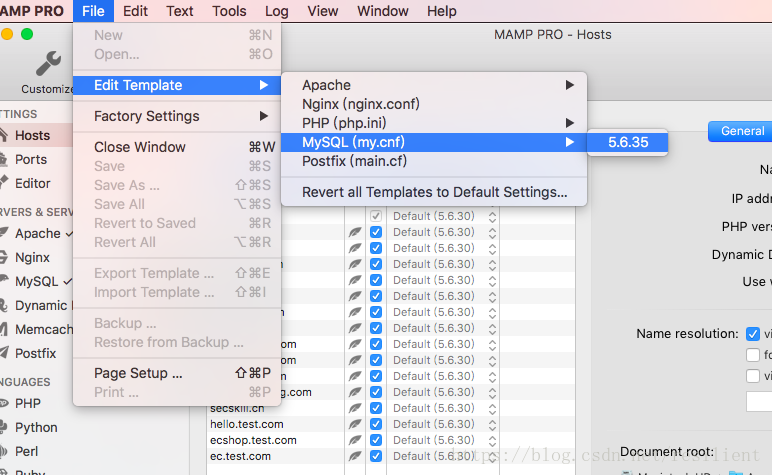Toggle the first Name resolution checkbox
The image size is (772, 475).
[752, 334]
